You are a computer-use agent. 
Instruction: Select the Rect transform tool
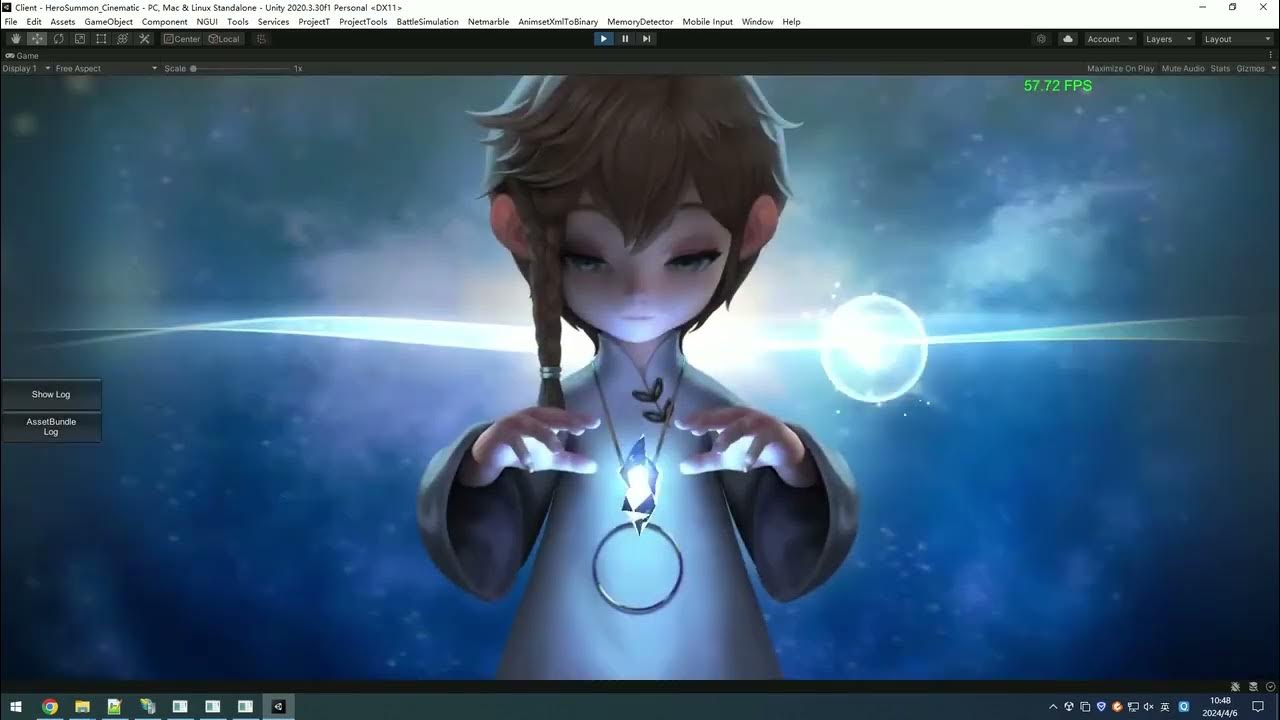tap(101, 39)
